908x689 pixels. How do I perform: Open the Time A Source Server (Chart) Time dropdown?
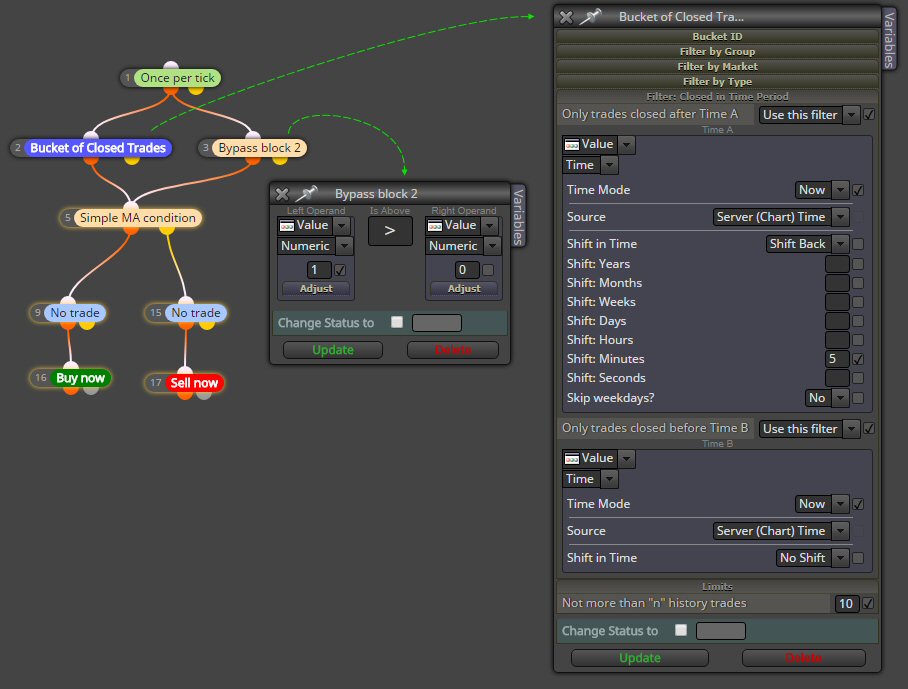point(781,217)
